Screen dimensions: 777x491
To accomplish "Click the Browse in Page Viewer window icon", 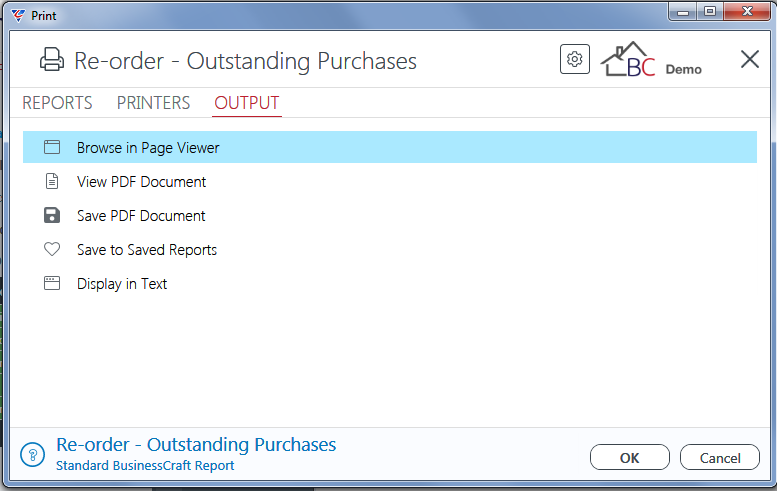I will [x=52, y=147].
